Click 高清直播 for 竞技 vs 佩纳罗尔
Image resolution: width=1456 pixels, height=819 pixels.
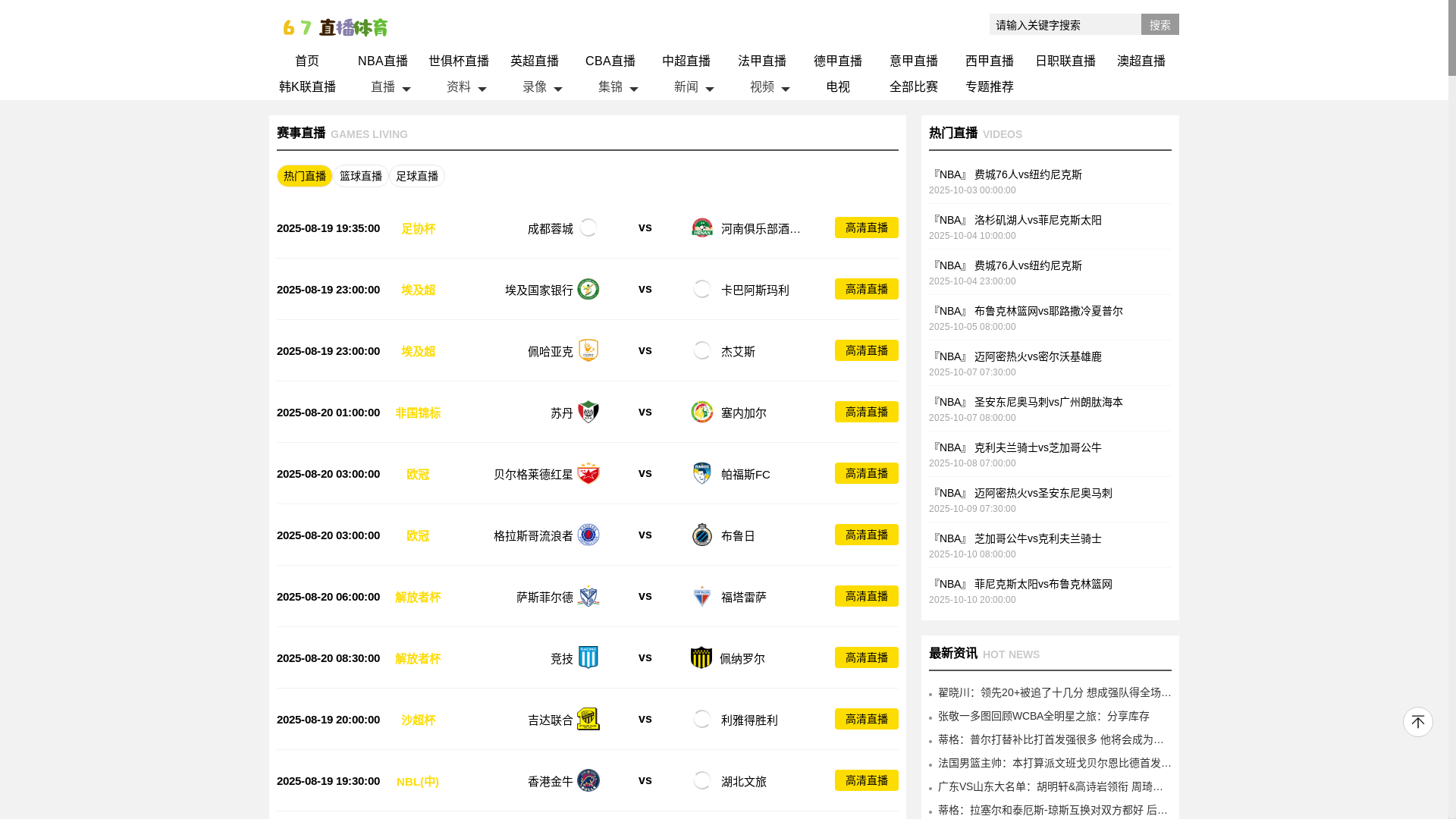(x=867, y=657)
